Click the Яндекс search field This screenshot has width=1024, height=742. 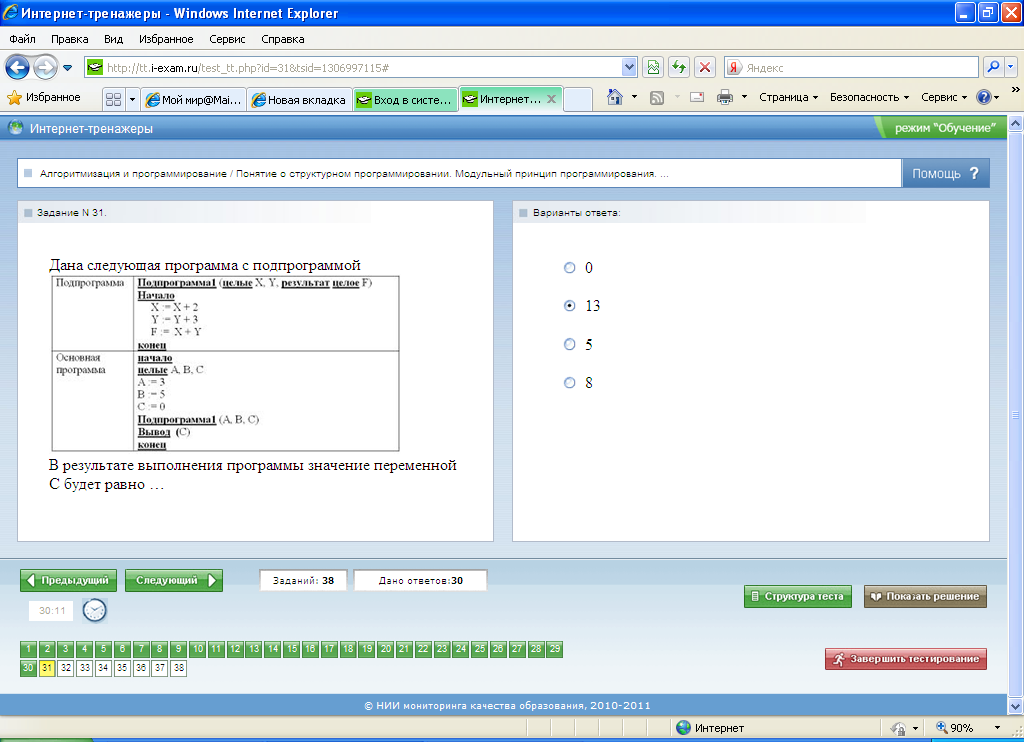(851, 67)
